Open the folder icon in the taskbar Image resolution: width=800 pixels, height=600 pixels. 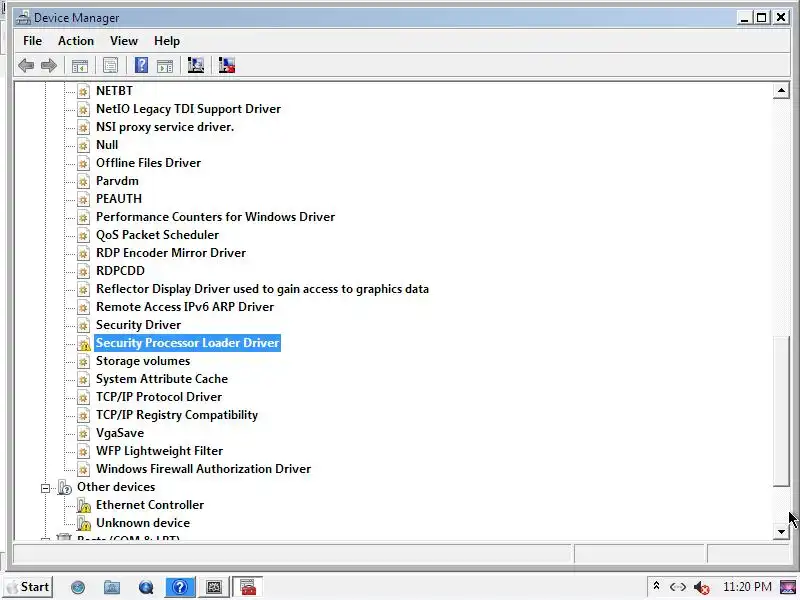point(112,587)
